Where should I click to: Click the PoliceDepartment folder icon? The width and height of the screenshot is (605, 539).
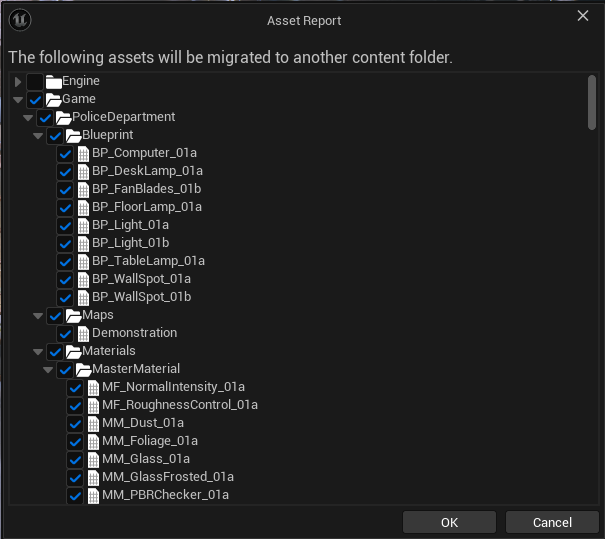point(64,117)
